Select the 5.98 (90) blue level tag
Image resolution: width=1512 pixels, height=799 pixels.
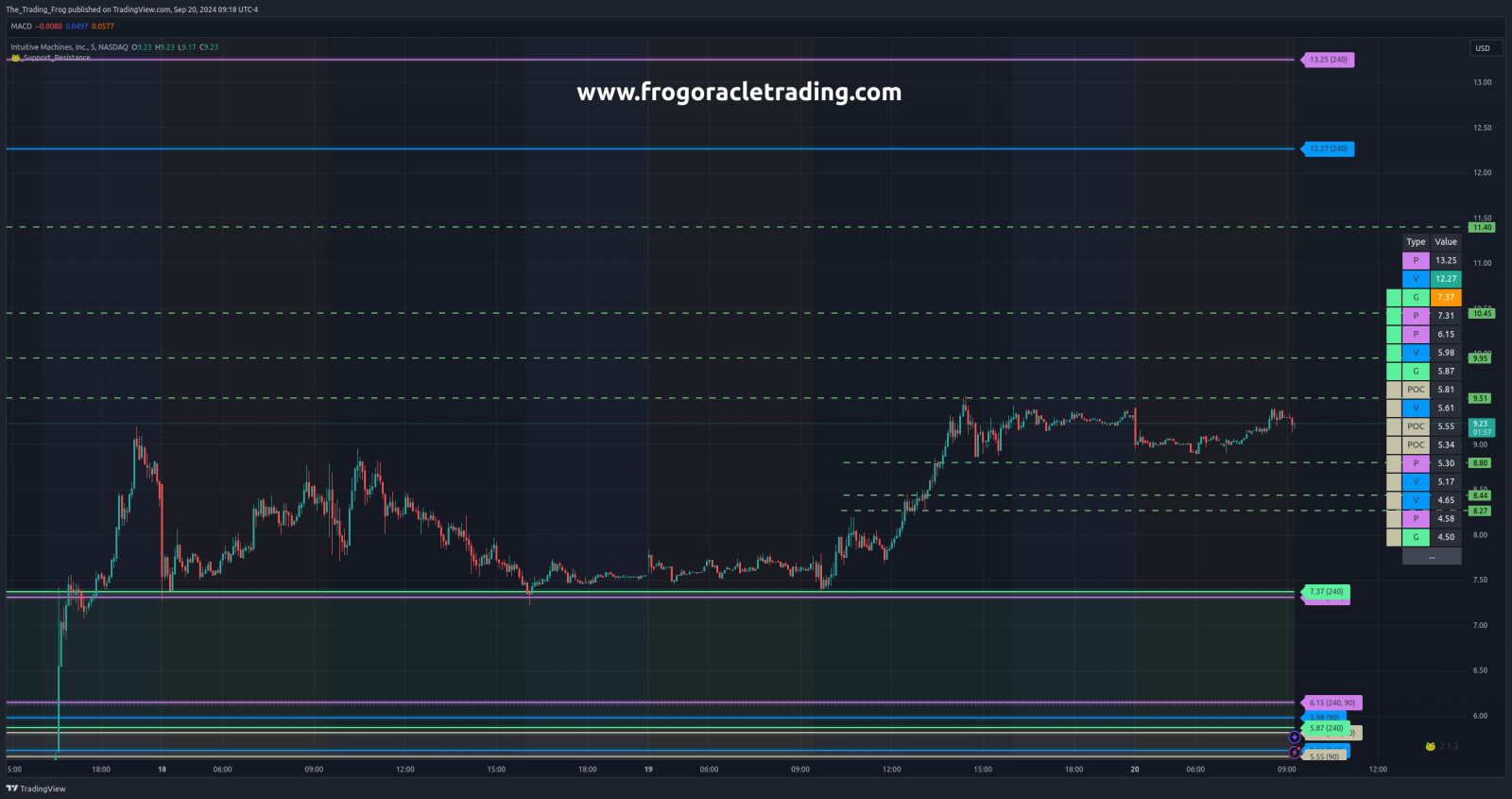click(x=1324, y=718)
